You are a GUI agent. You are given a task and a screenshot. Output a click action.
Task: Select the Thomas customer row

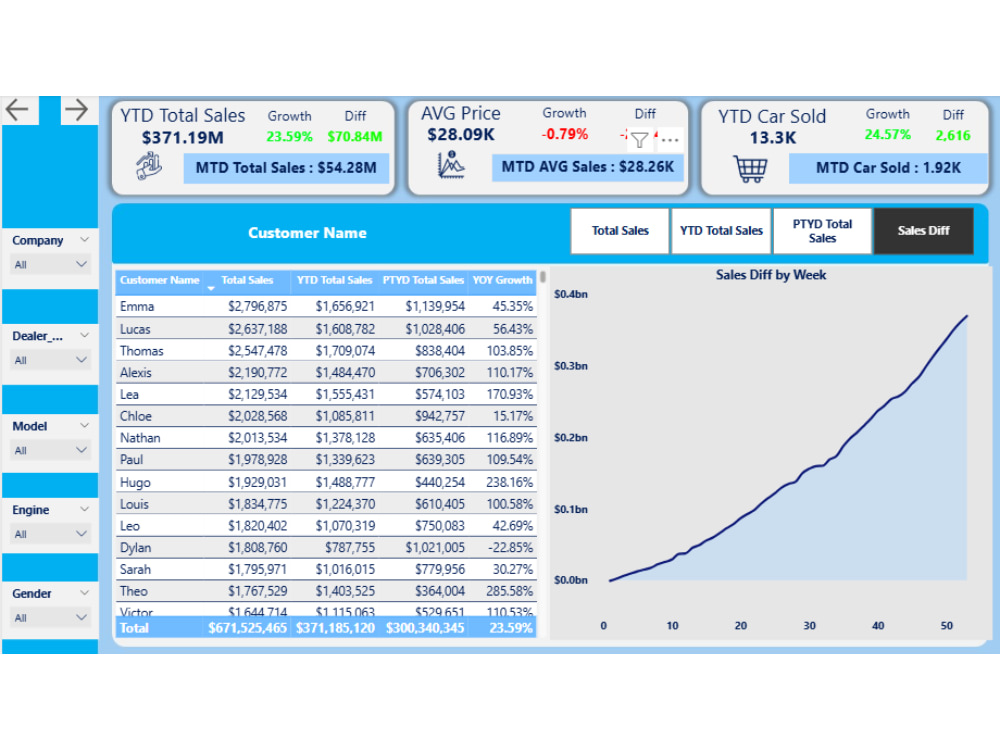(x=326, y=351)
